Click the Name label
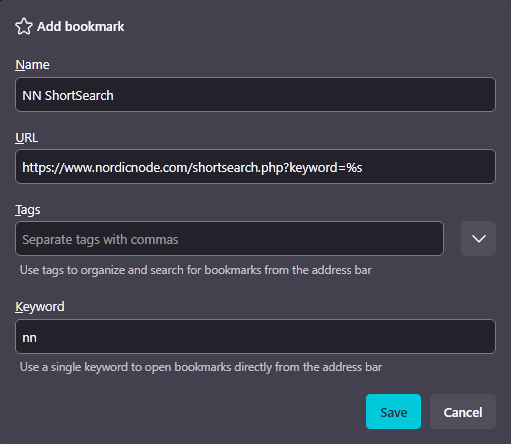Screen dimensions: 511x444 [32, 65]
